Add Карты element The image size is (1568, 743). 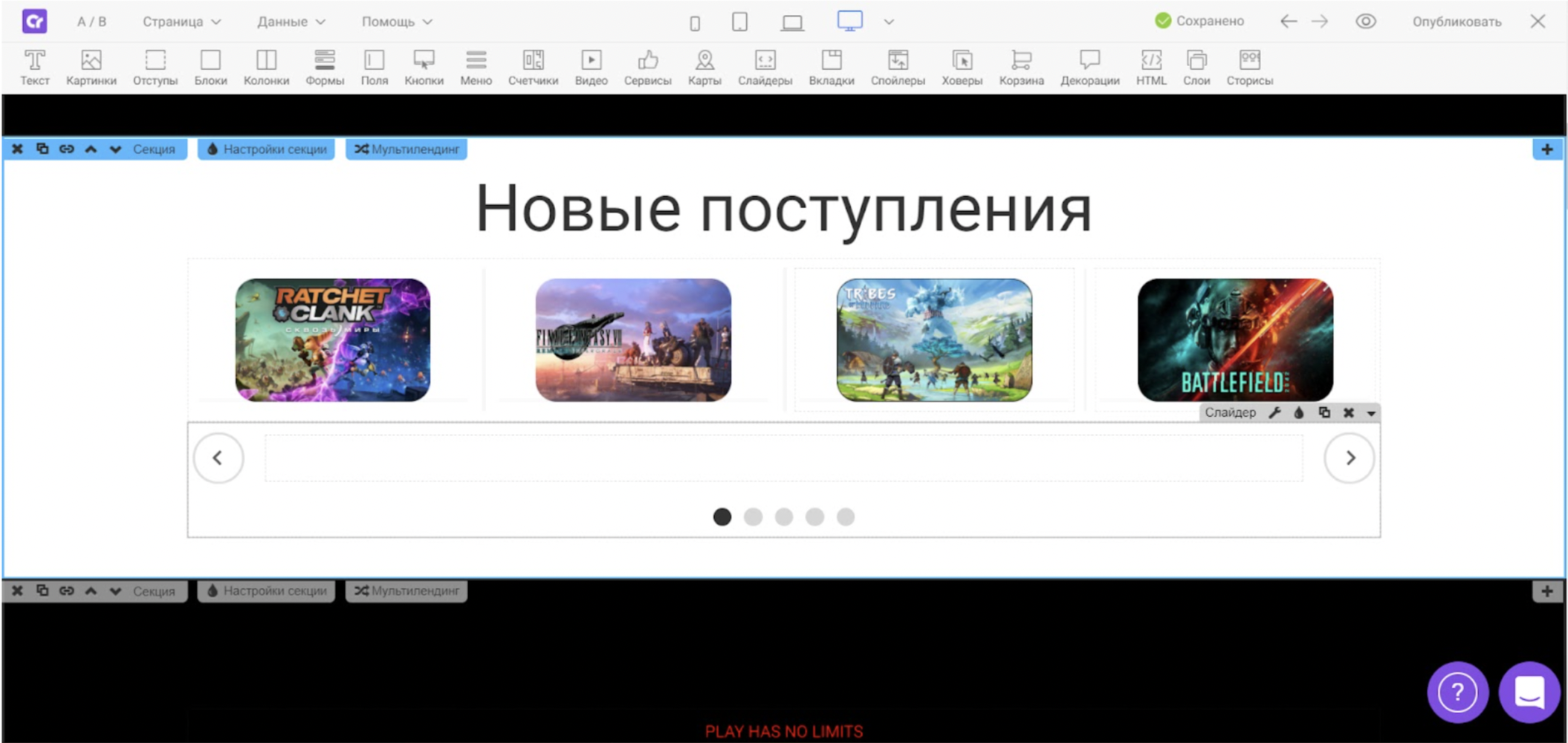[x=704, y=68]
